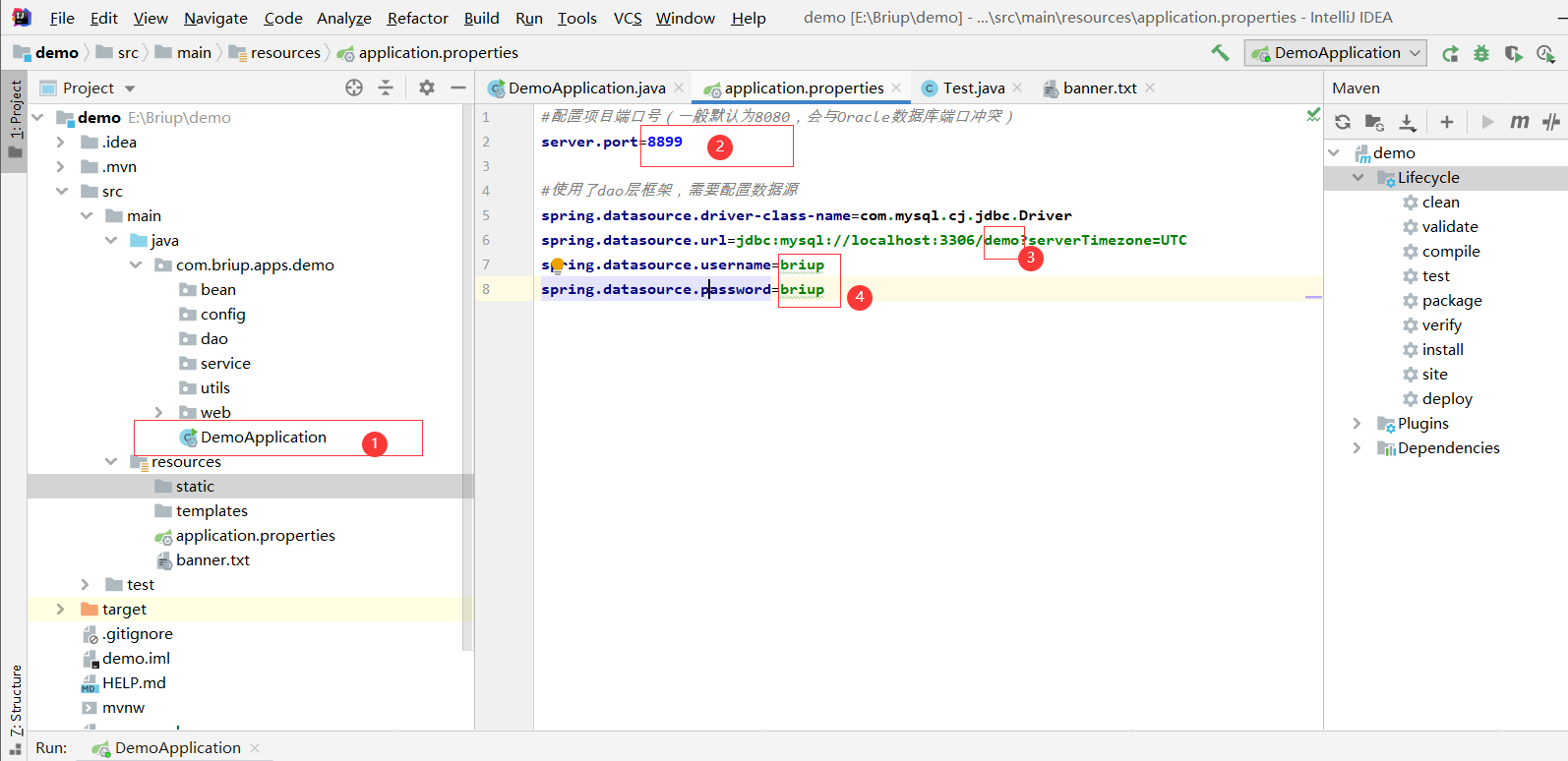Click the Project panel vertical scrollbar
The width and height of the screenshot is (1568, 761).
467,378
